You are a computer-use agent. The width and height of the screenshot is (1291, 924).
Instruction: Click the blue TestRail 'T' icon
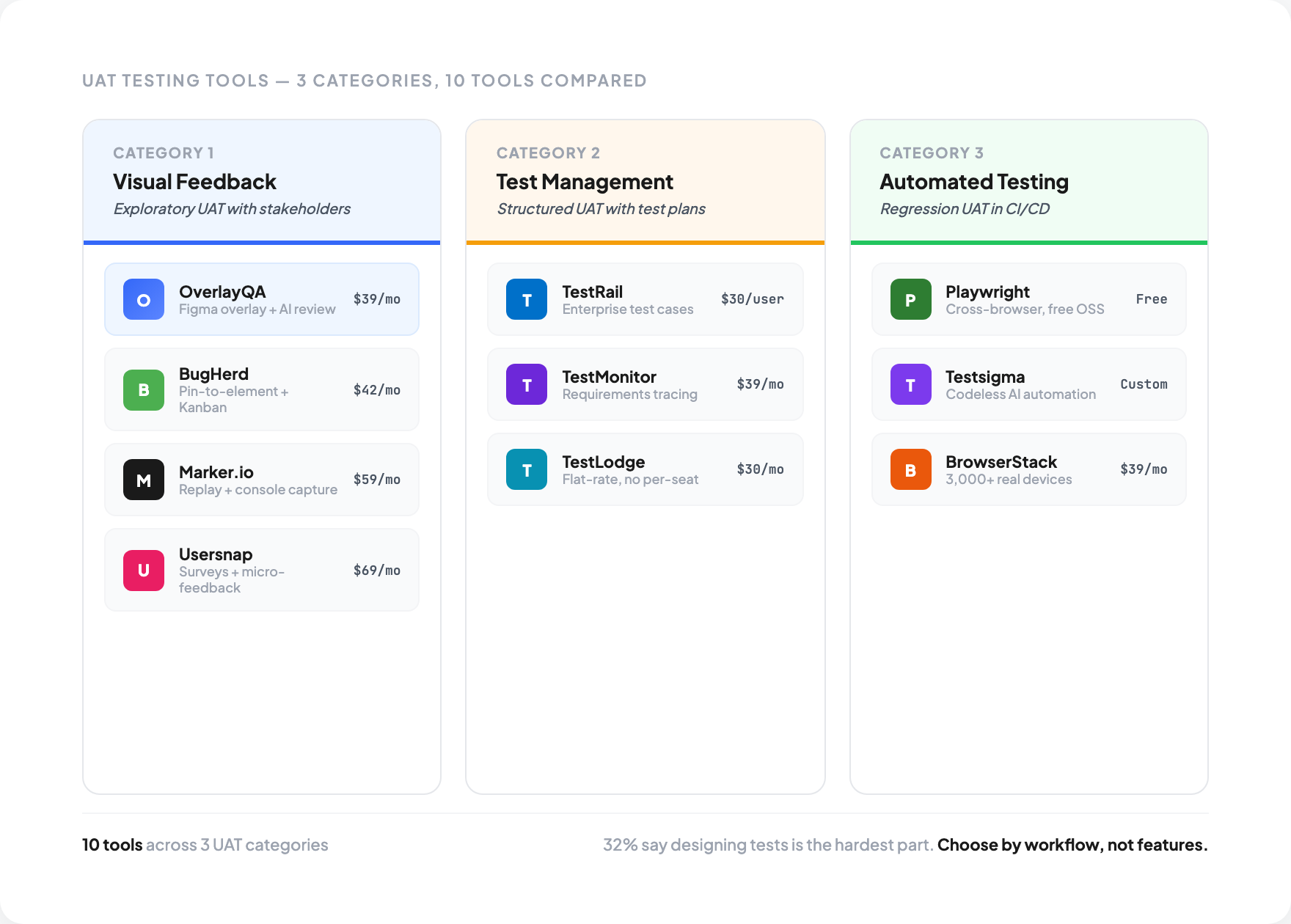[x=527, y=299]
